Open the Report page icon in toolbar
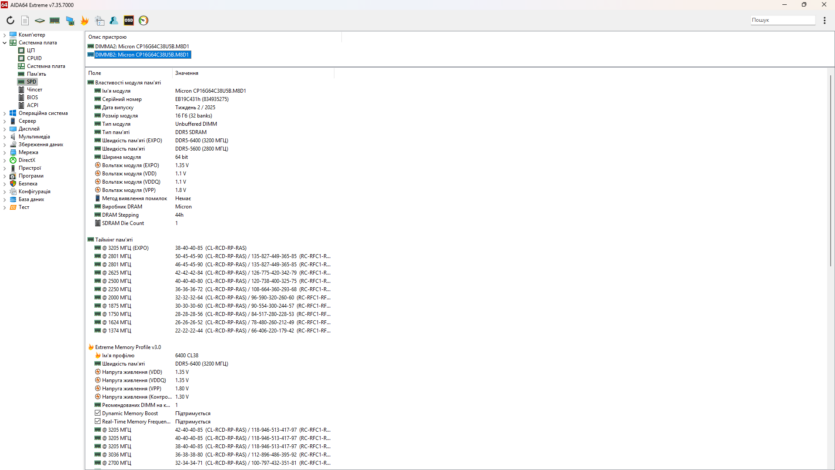This screenshot has height=470, width=835. [25, 20]
